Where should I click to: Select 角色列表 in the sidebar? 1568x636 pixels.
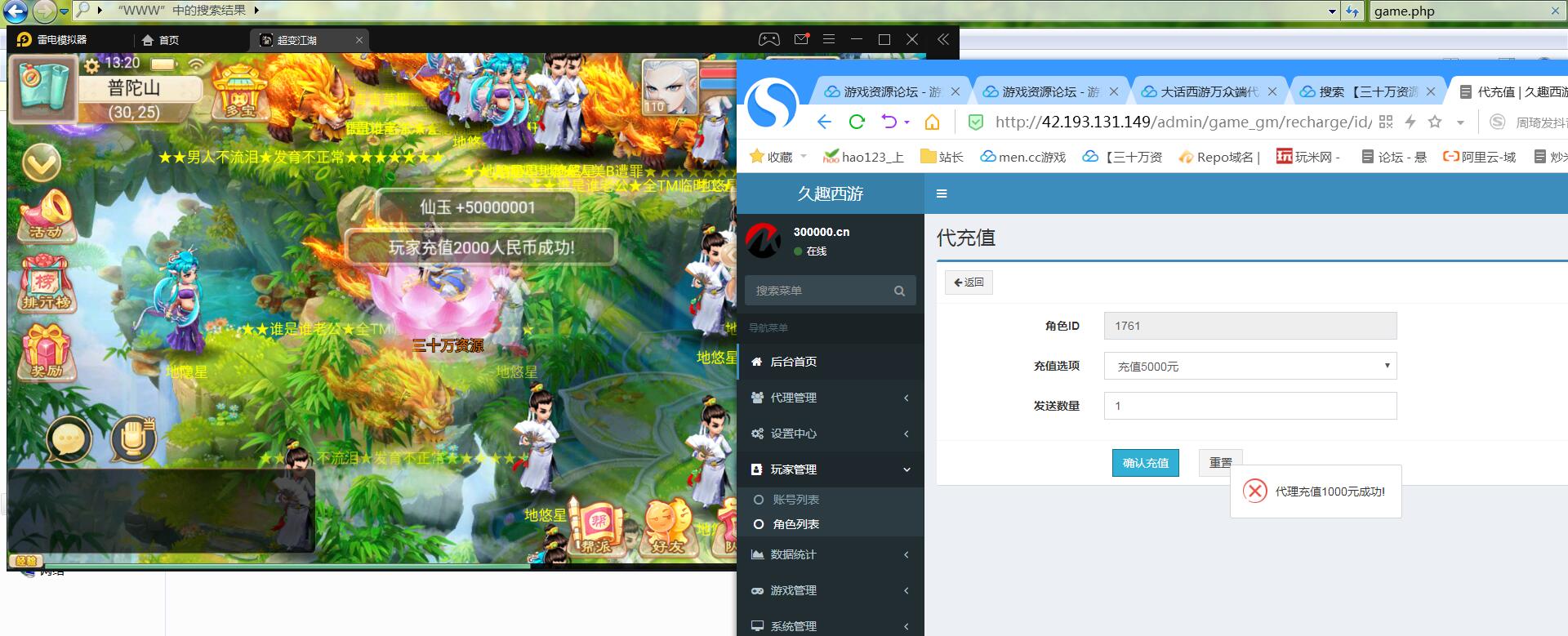pyautogui.click(x=795, y=524)
